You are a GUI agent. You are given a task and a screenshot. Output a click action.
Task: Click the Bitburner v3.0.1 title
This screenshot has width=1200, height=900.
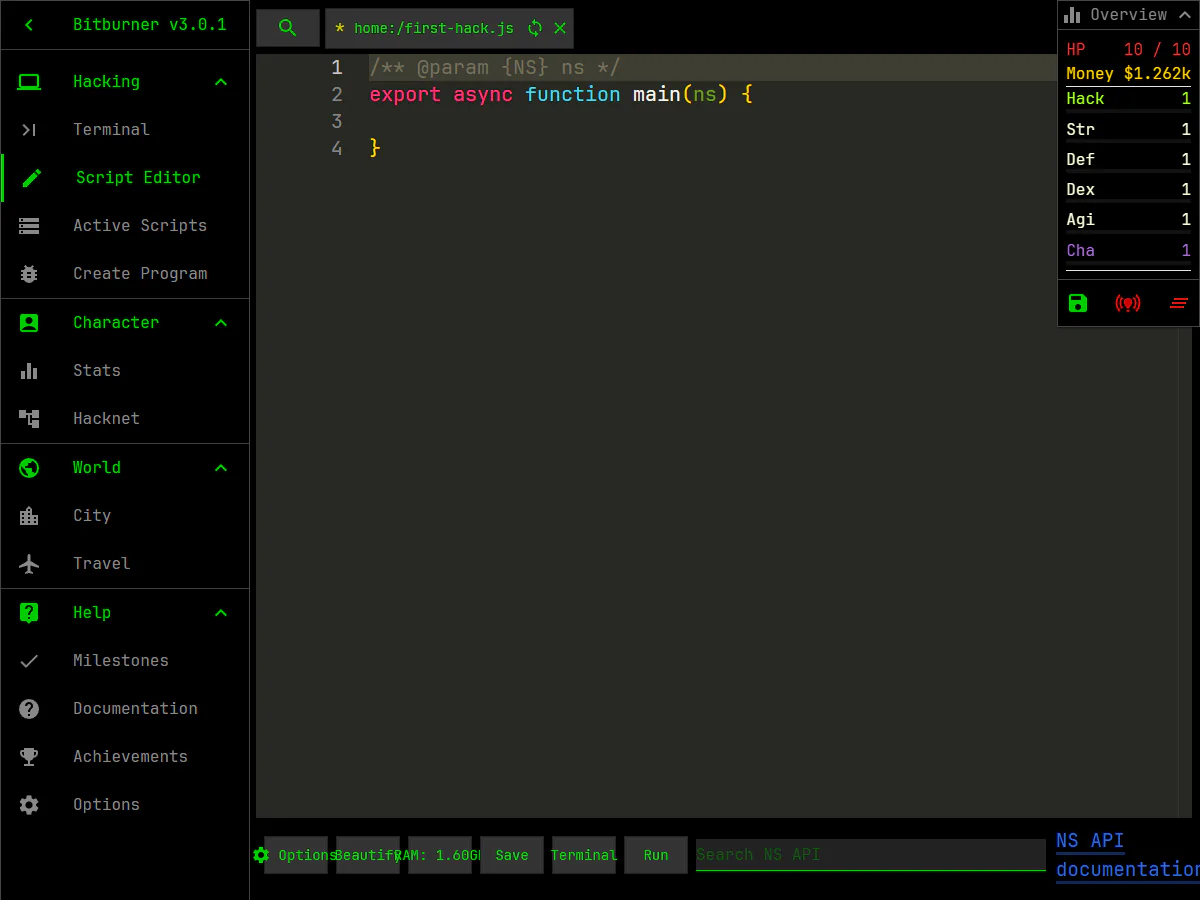point(150,25)
